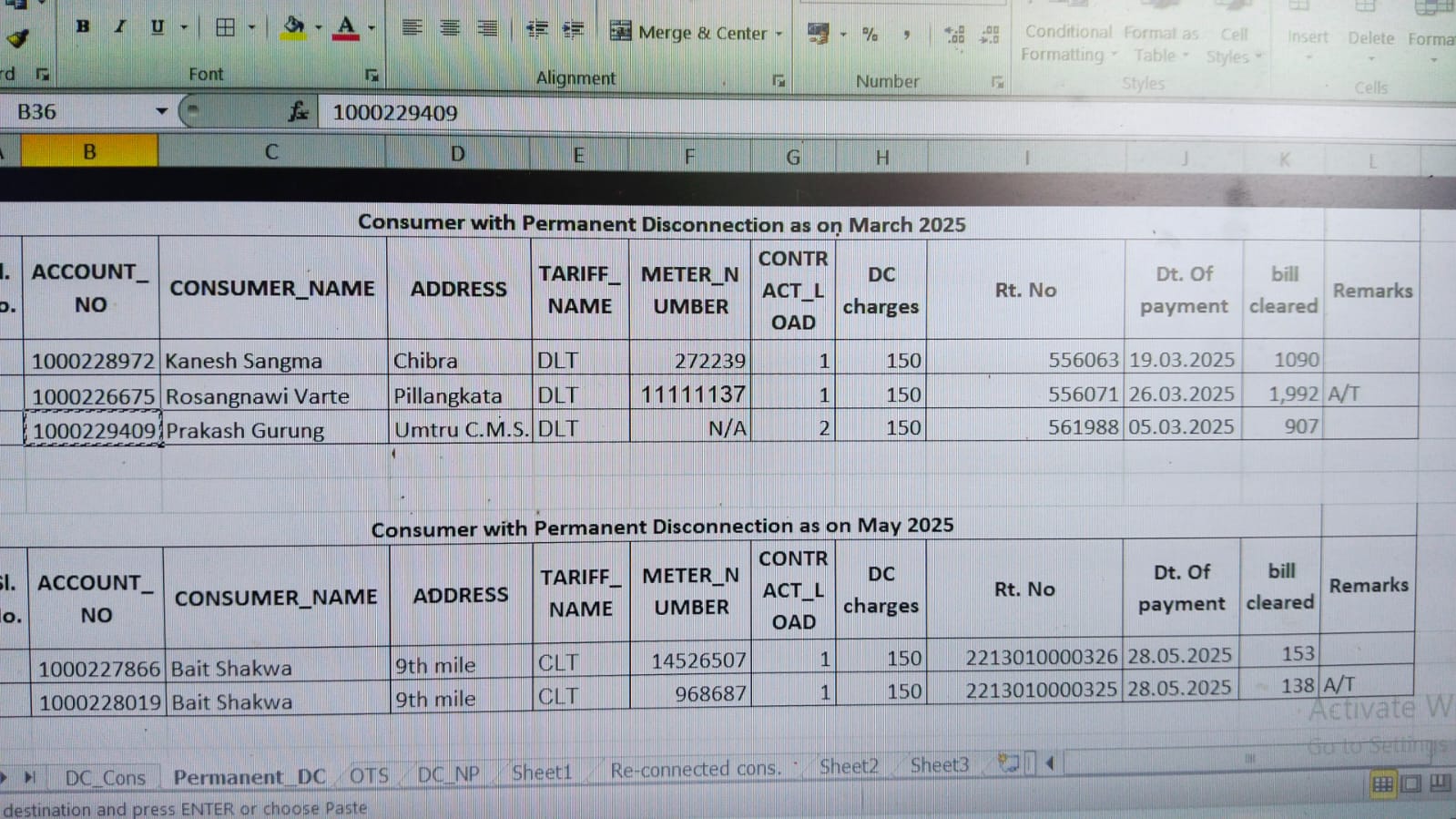Apply the Accounting Number Format icon

(x=819, y=34)
